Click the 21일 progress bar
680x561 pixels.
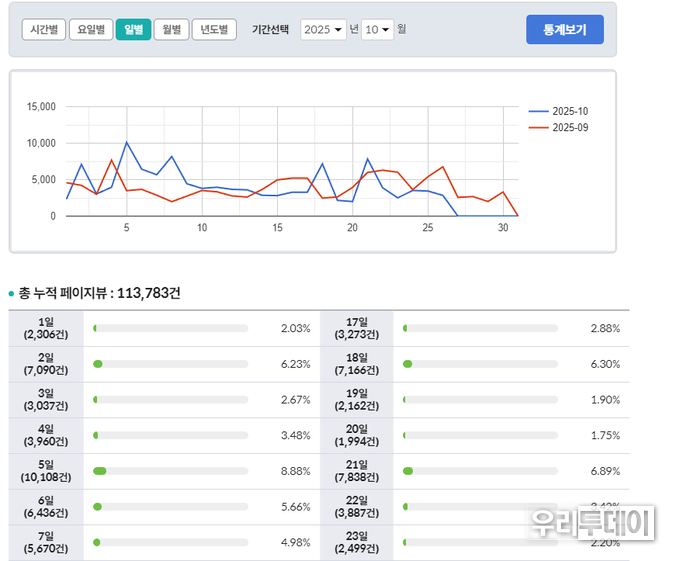(480, 471)
